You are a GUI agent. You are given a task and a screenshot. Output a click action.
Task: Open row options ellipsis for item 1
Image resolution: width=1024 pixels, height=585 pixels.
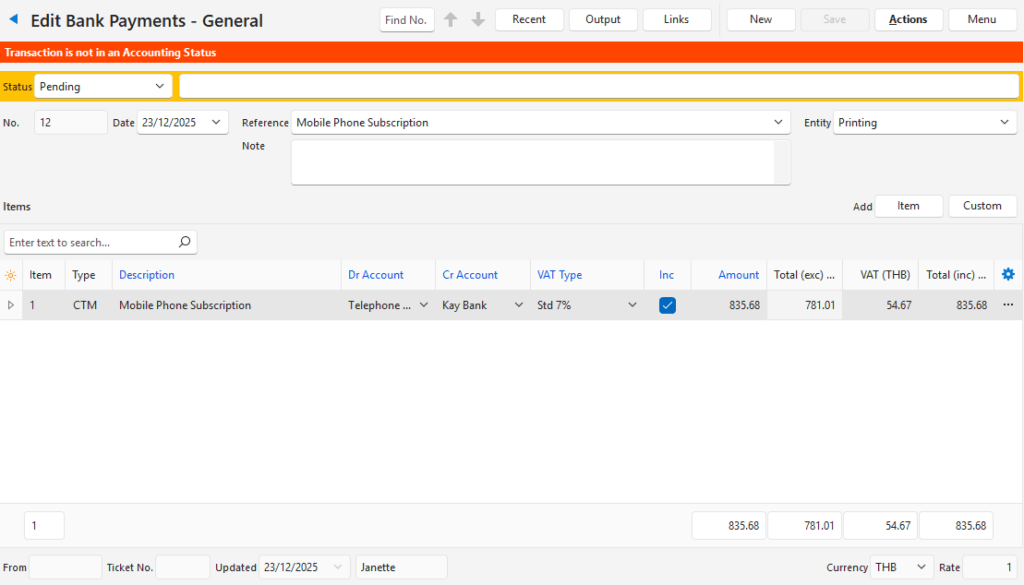point(1007,305)
